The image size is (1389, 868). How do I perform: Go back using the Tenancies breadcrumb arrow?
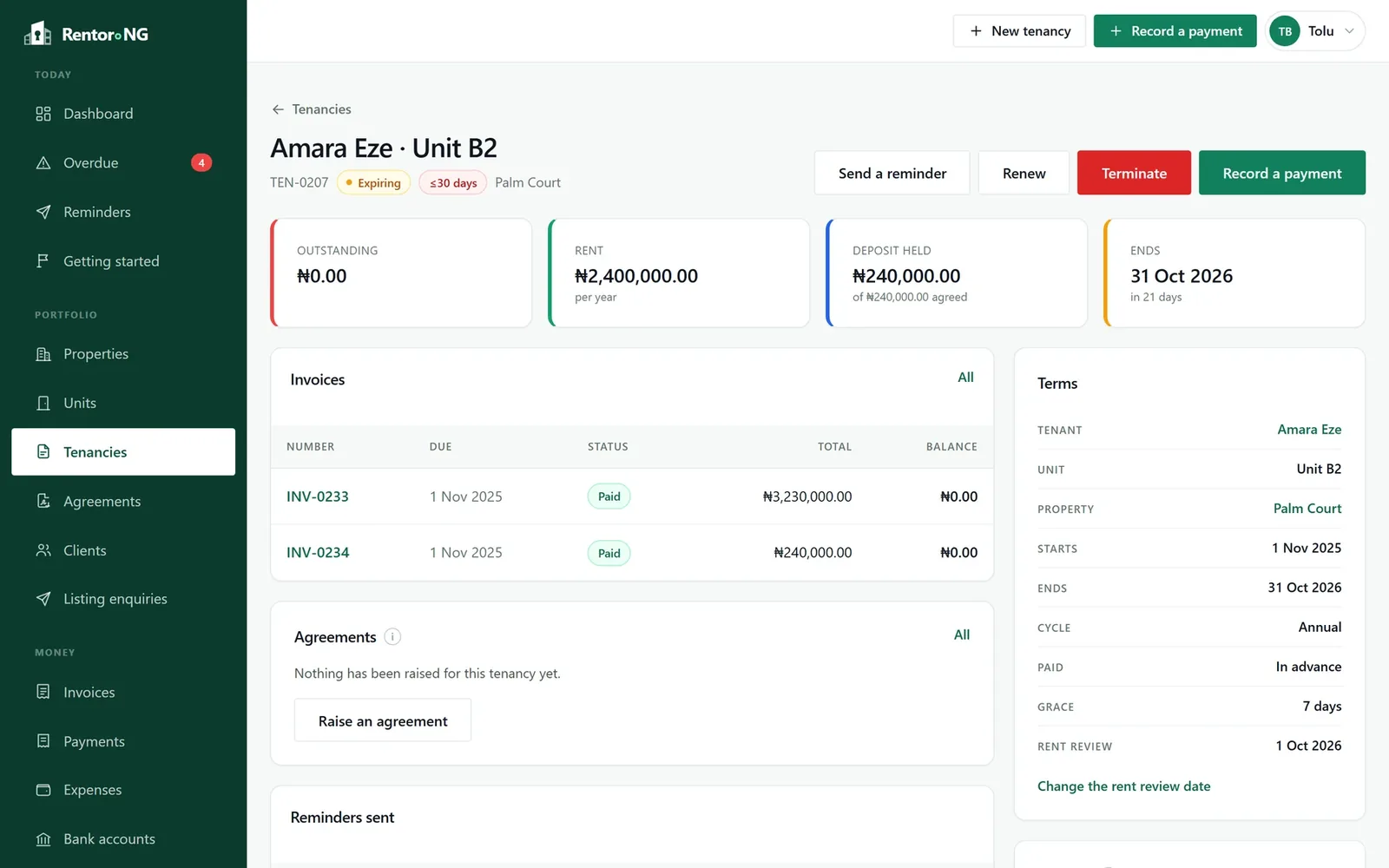pyautogui.click(x=278, y=109)
